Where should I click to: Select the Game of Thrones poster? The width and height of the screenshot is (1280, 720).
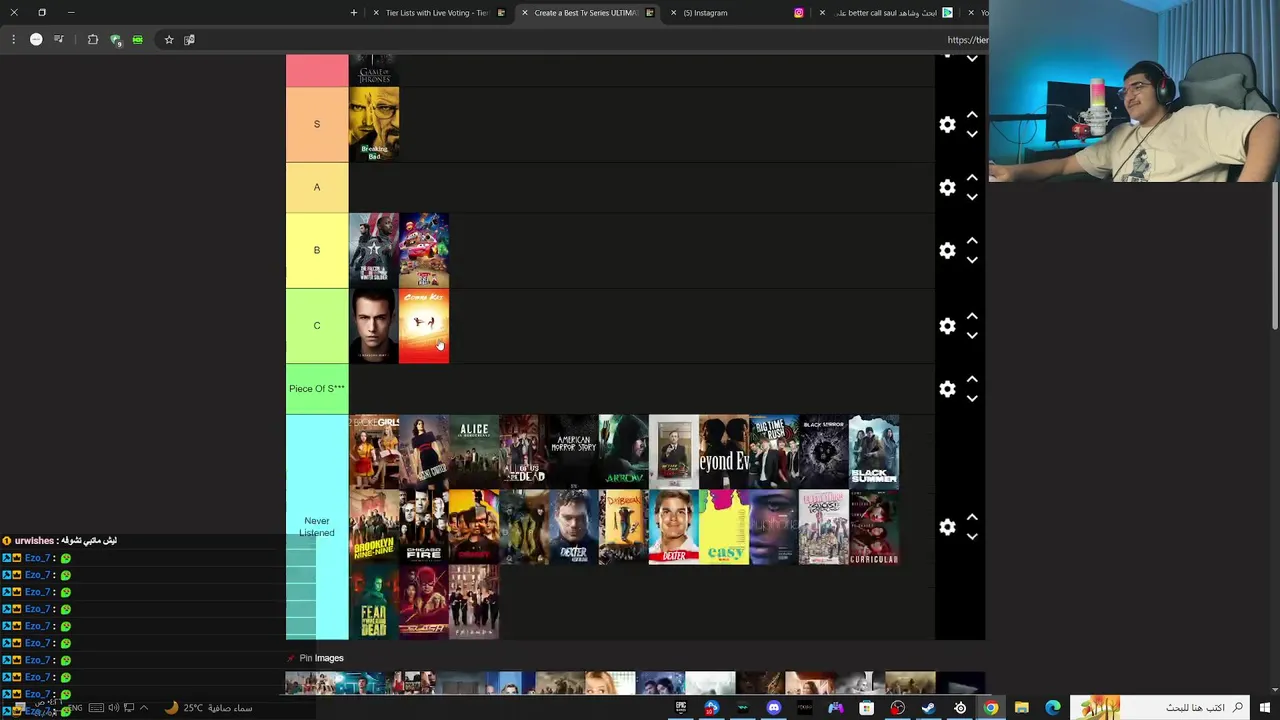click(x=374, y=70)
